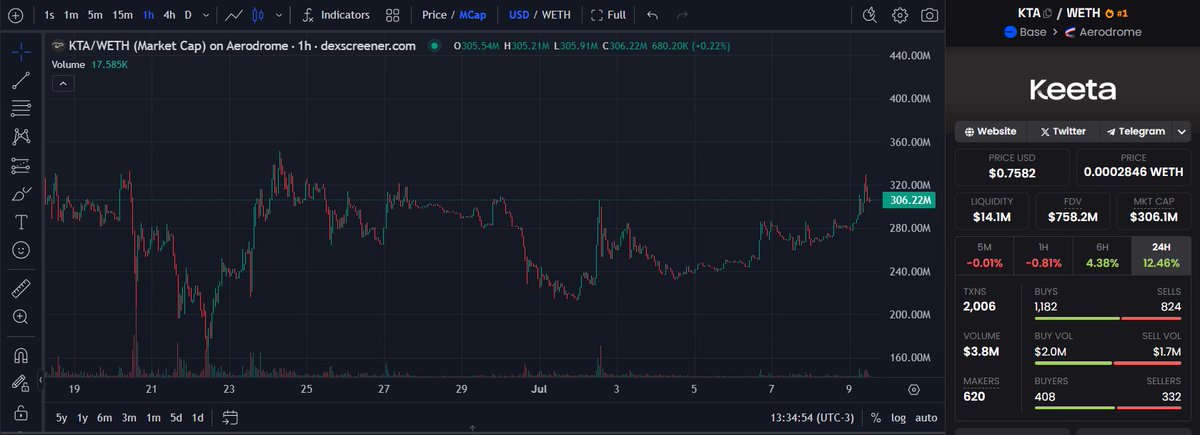Open quick search icon in top toolbar

870,15
